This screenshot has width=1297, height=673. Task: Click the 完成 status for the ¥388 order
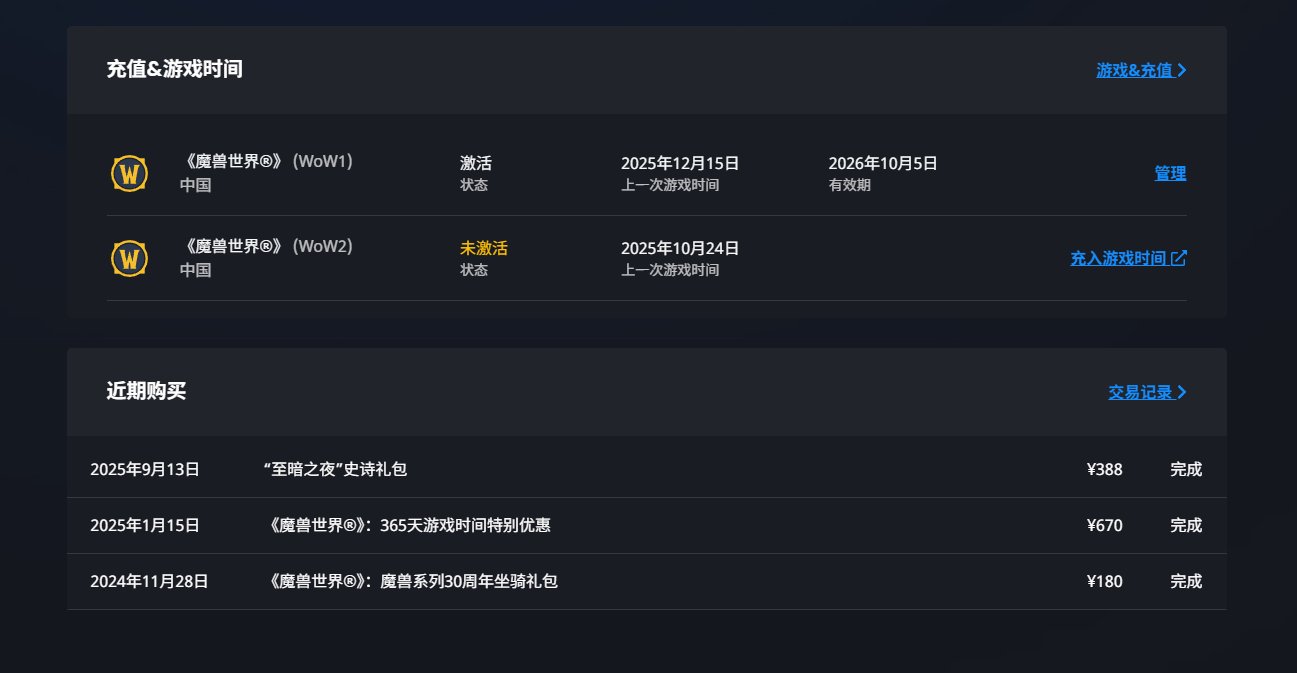tap(1186, 469)
